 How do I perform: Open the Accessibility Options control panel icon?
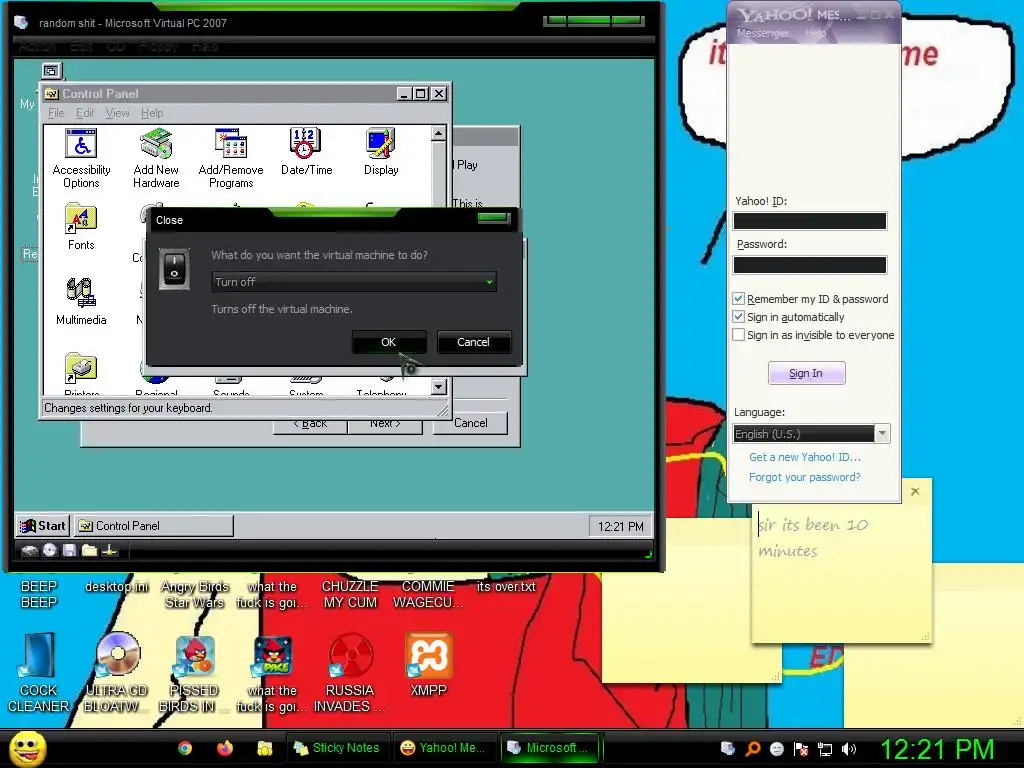coord(81,159)
